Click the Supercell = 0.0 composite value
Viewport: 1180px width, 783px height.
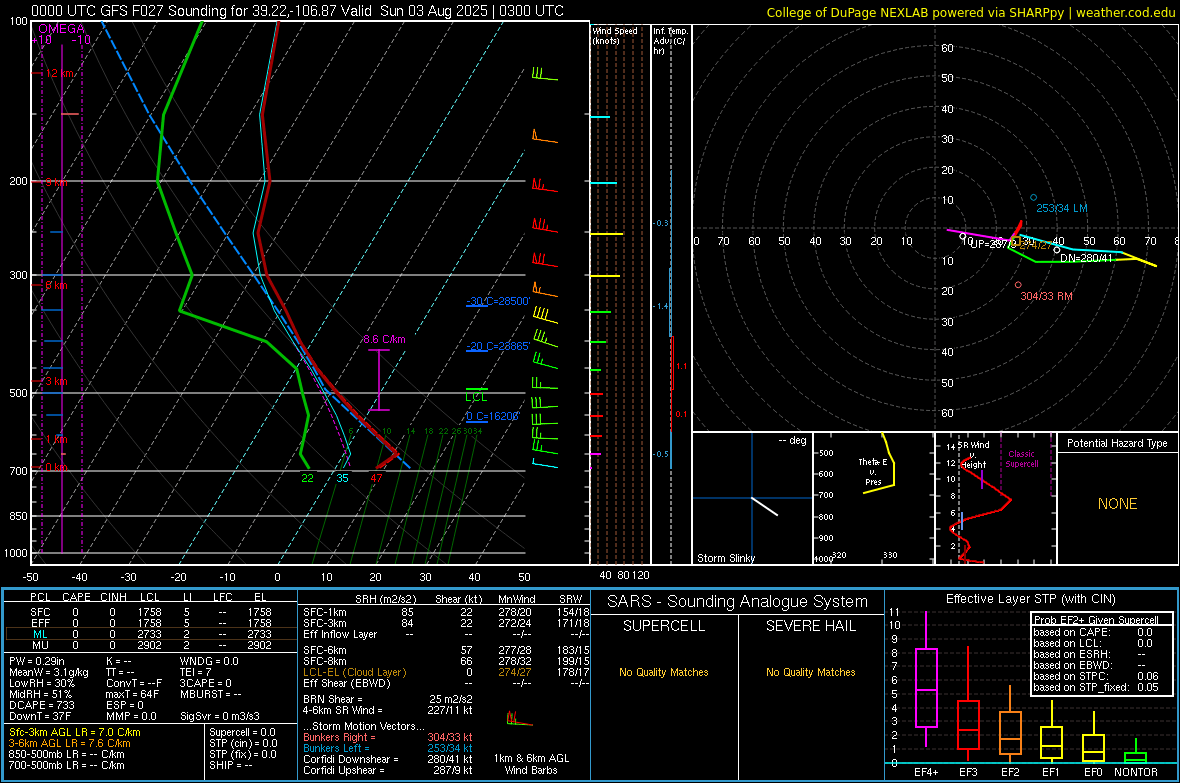click(242, 732)
